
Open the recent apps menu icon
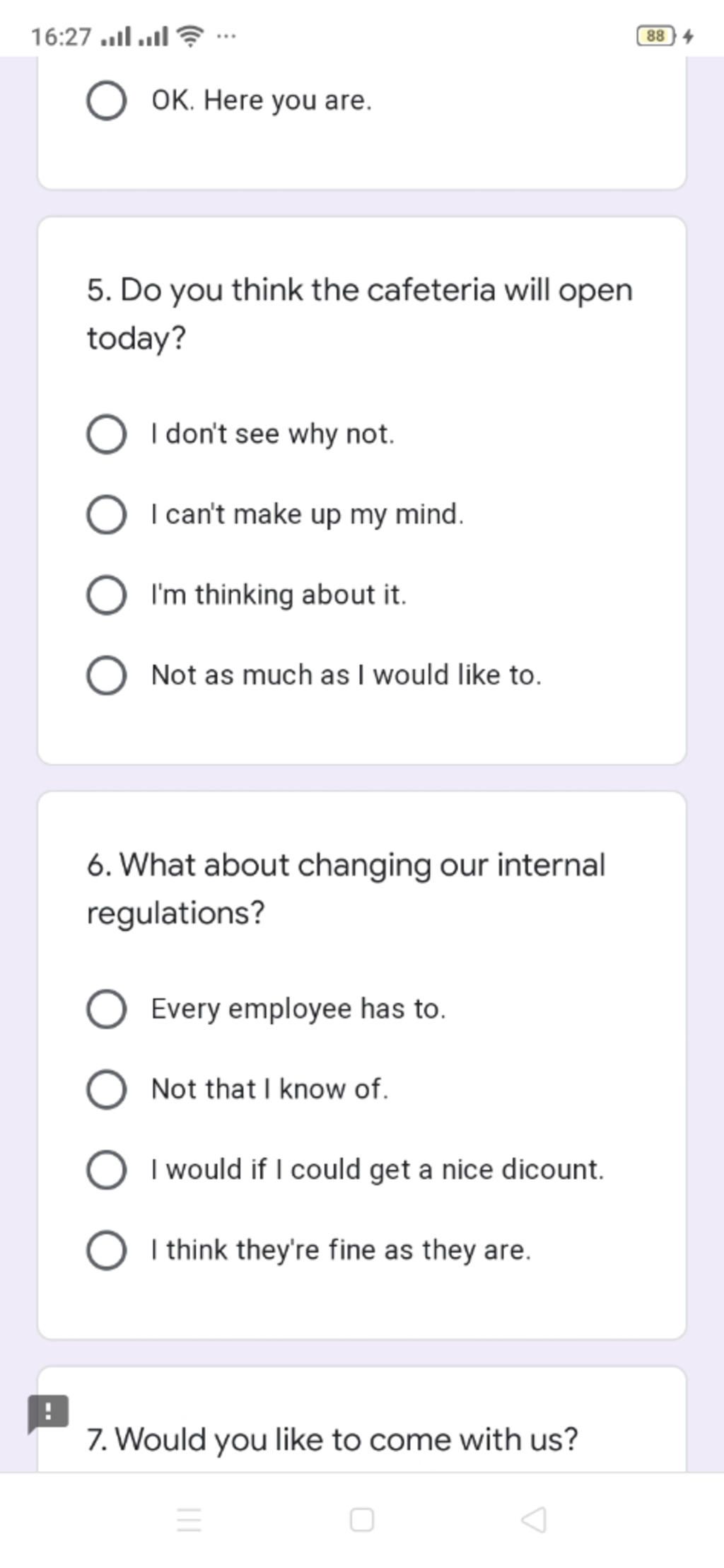[189, 1519]
